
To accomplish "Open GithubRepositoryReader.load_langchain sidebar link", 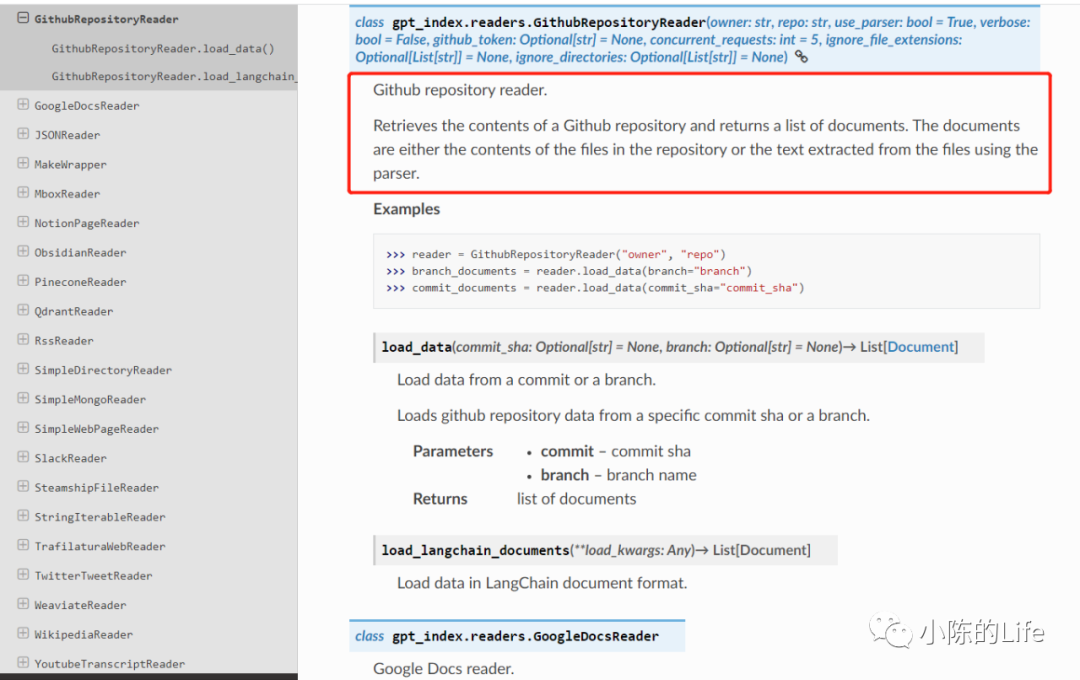I will click(x=174, y=76).
